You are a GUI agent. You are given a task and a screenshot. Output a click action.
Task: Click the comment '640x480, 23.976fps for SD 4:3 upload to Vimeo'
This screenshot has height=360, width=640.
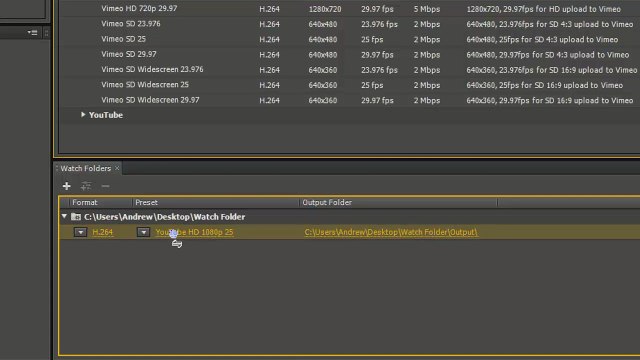pyautogui.click(x=550, y=24)
